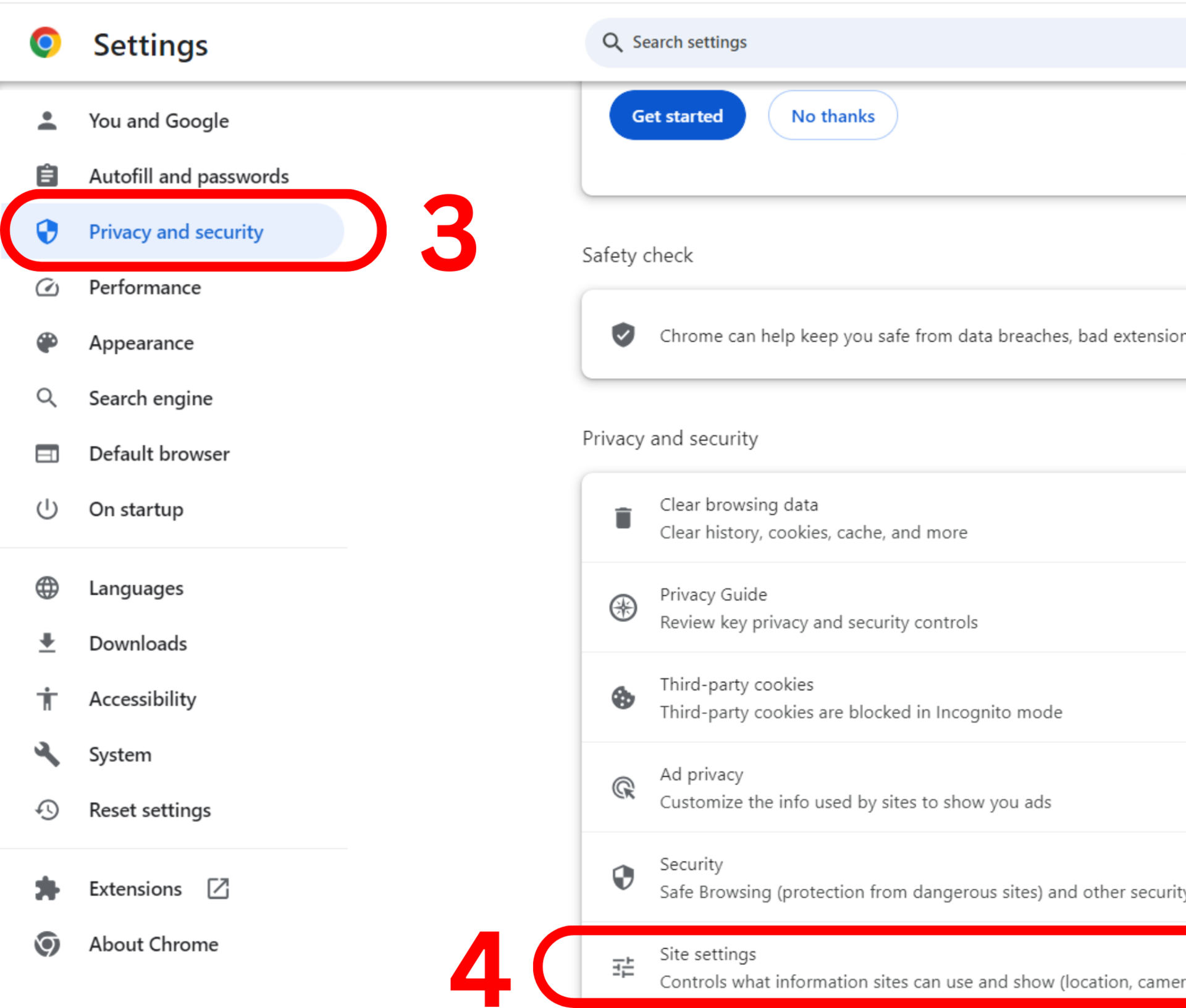This screenshot has height=1008, width=1186.
Task: Click the Chrome logo icon
Action: coord(46,43)
